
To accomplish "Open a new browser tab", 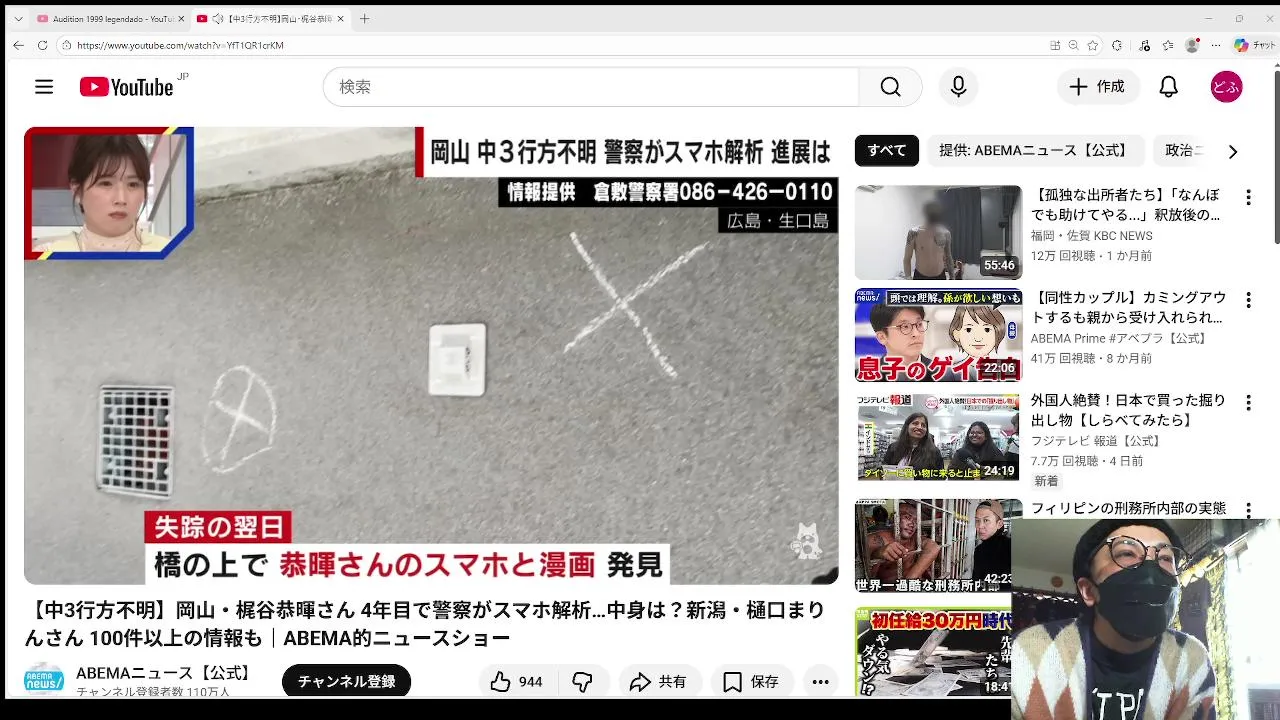I will (364, 19).
